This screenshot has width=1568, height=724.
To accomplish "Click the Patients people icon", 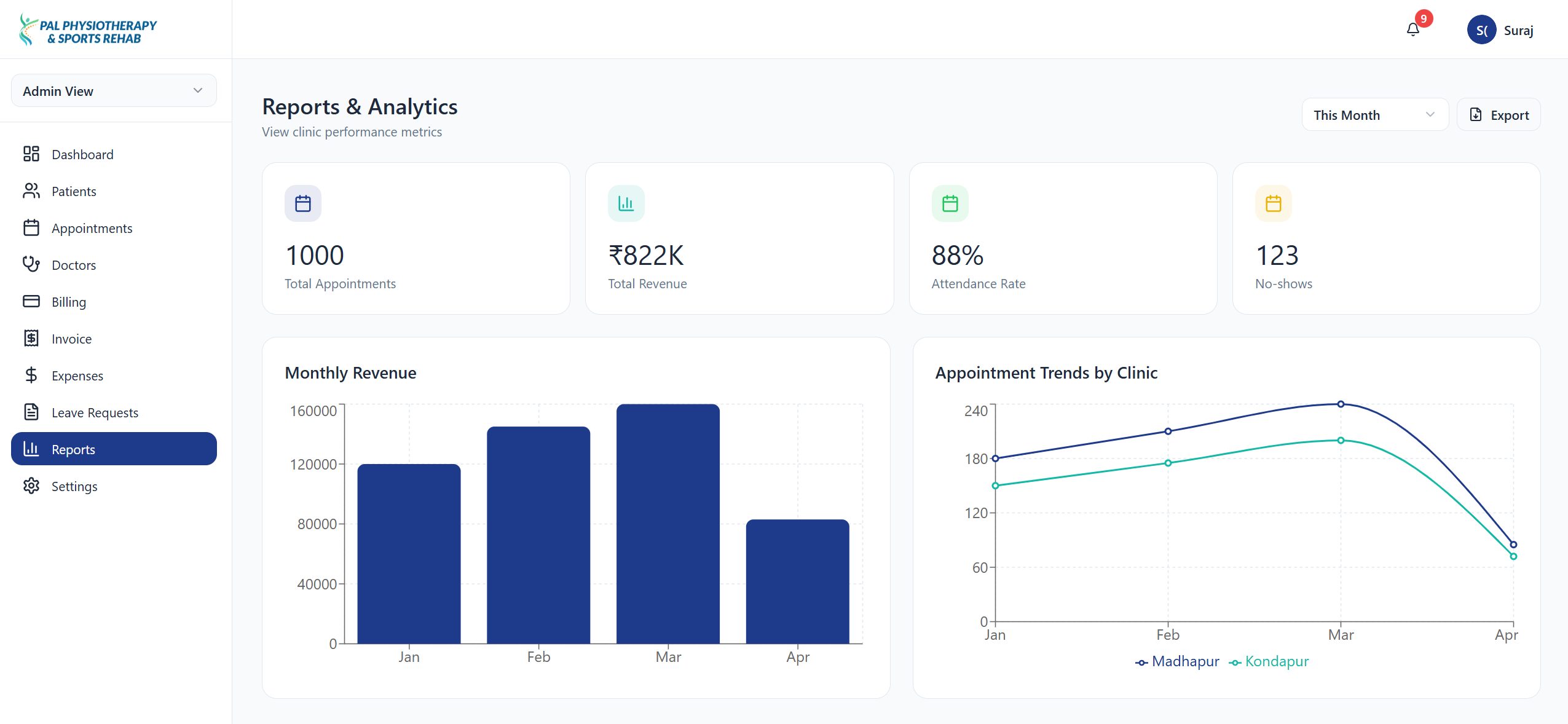I will pyautogui.click(x=31, y=191).
